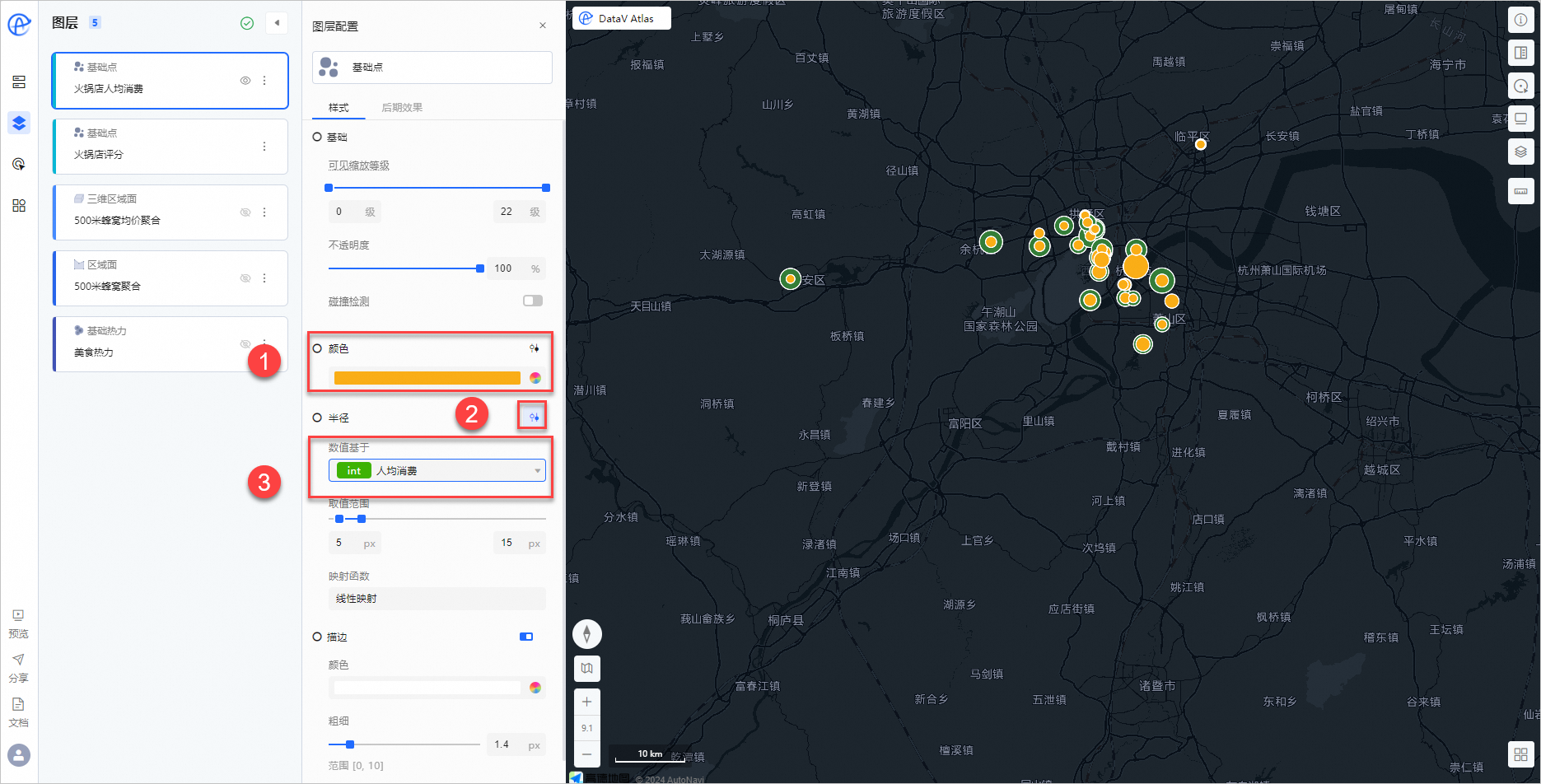Open the data sources sidebar icon
Screen dimensions: 1541x784
(19, 82)
